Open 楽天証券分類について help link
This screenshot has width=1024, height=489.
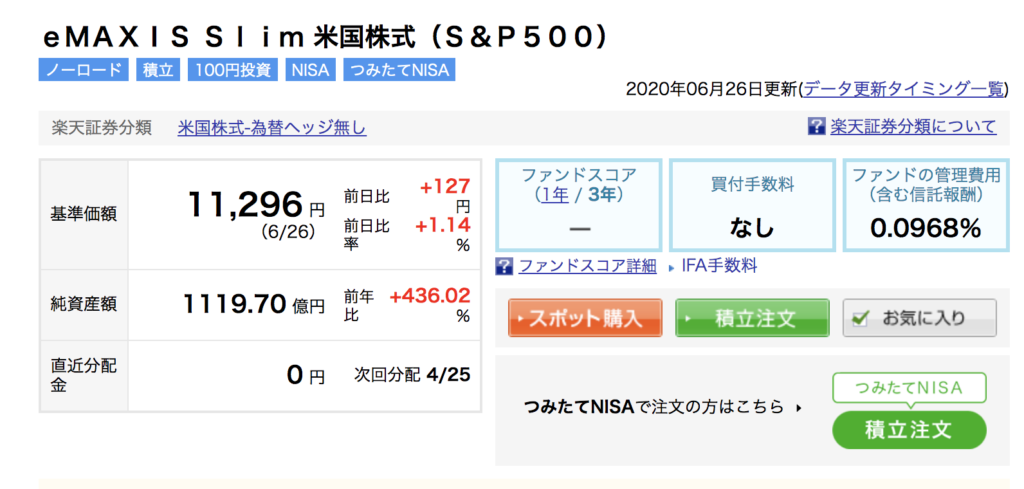click(914, 127)
